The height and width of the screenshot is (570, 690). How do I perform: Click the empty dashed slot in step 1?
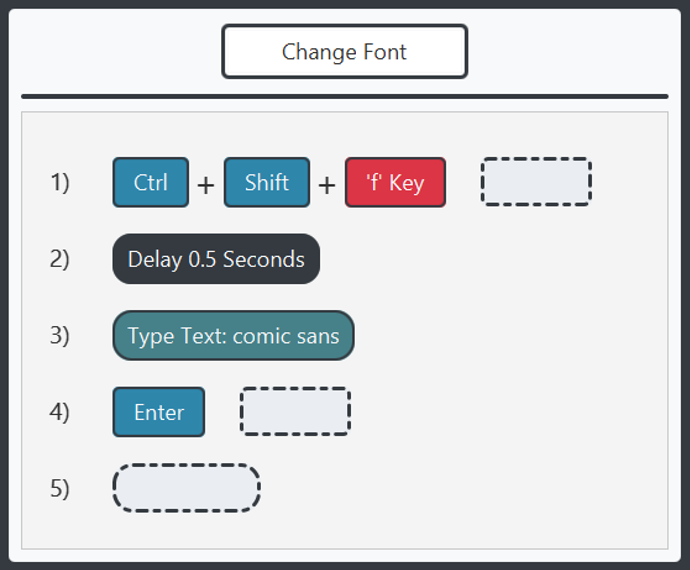coord(536,182)
